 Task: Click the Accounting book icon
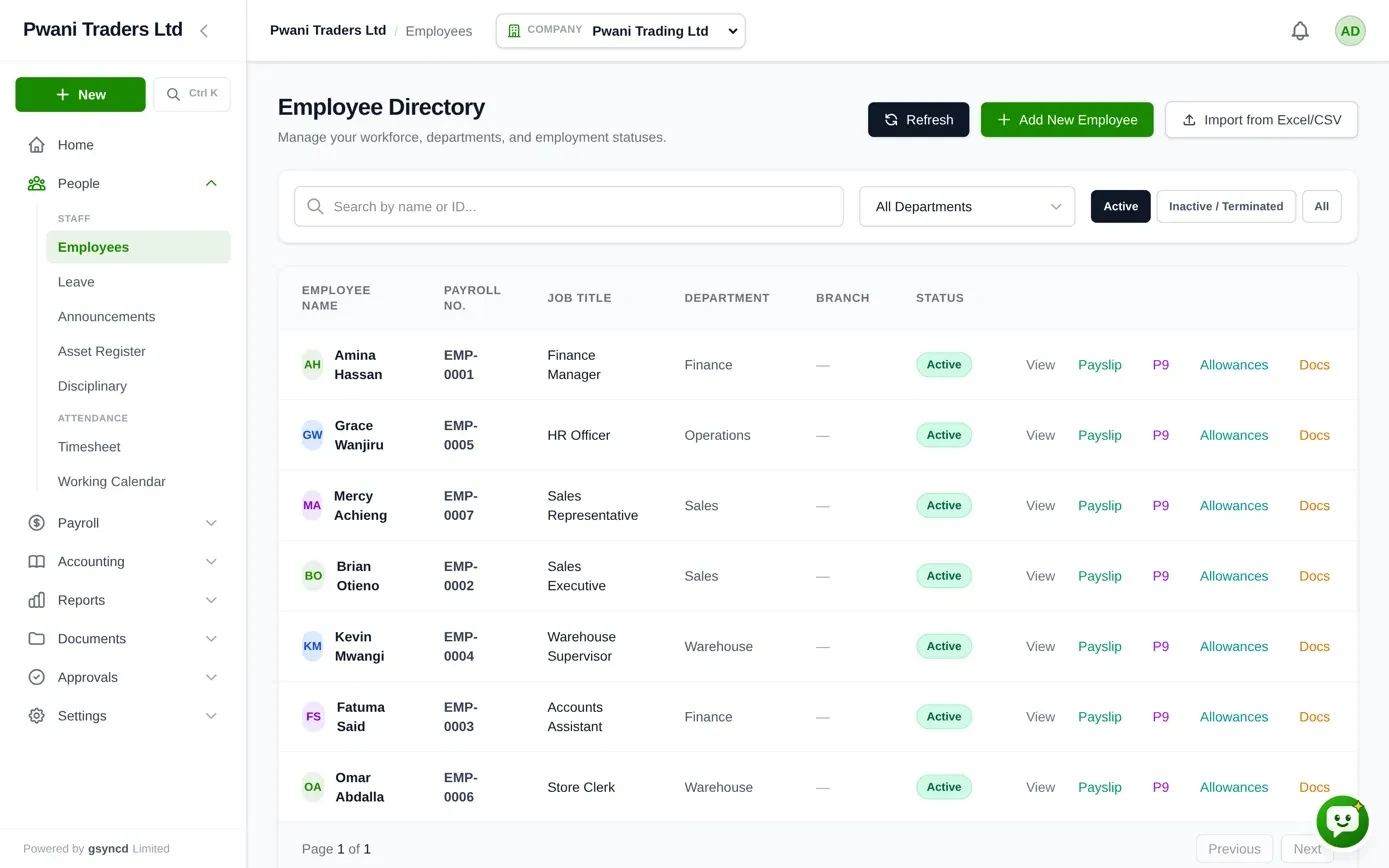click(x=37, y=562)
